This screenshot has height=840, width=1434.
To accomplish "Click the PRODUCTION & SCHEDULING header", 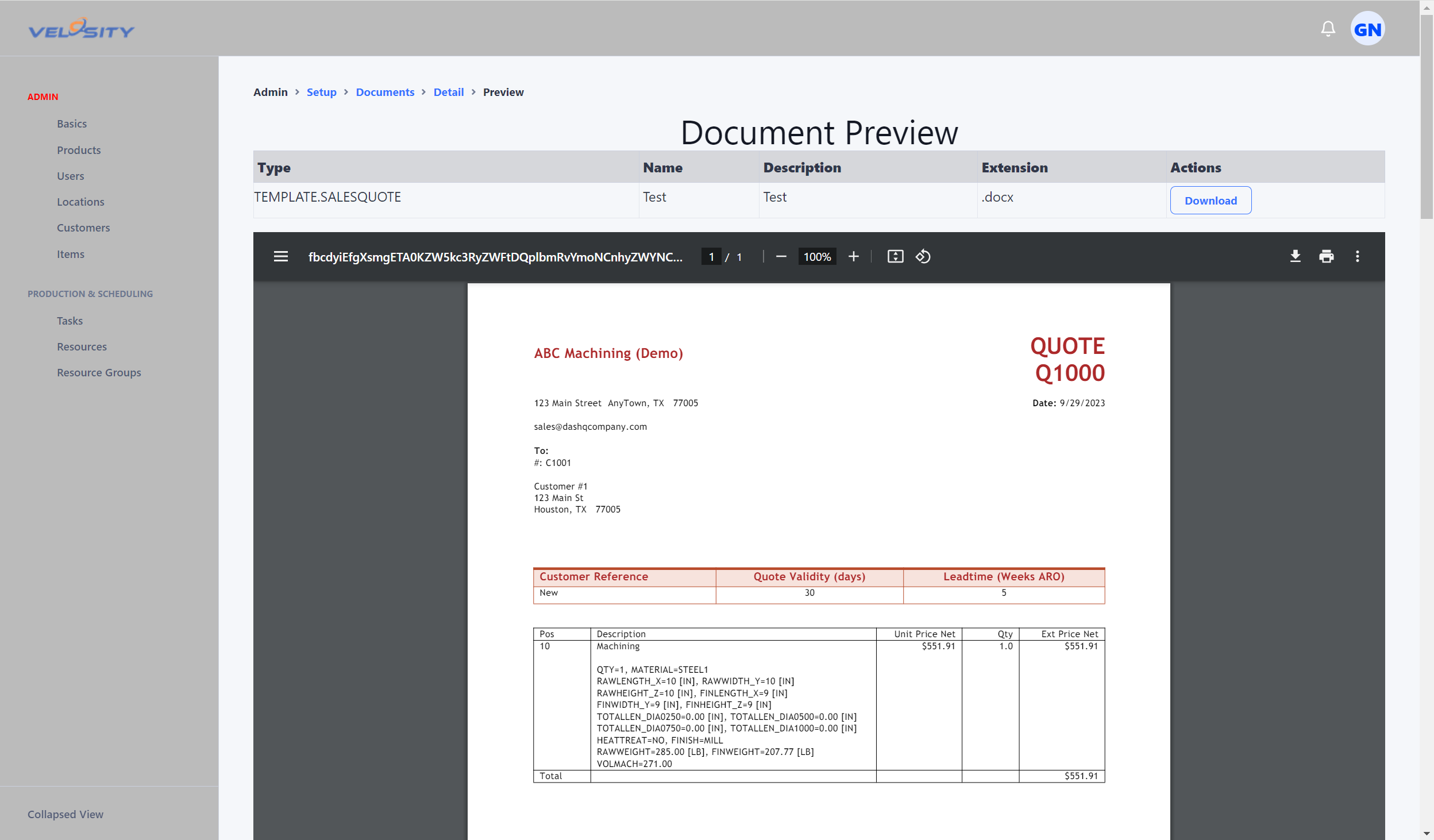I will click(x=90, y=294).
